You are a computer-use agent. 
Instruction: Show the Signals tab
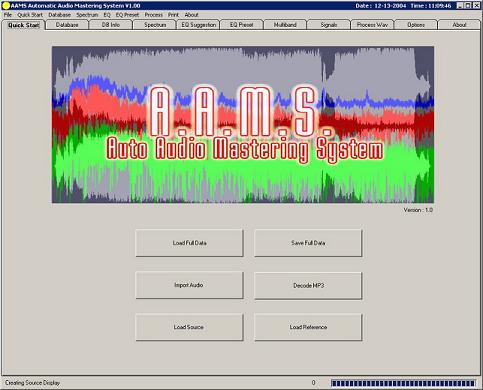329,25
